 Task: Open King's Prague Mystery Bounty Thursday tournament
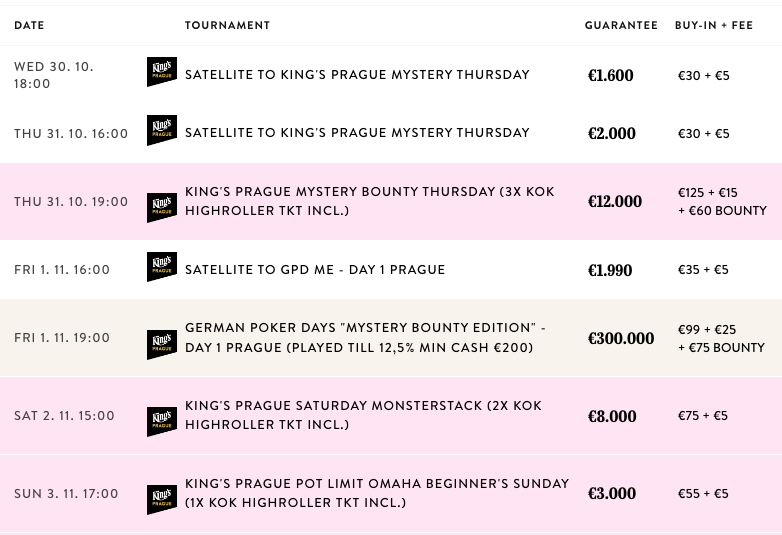[370, 201]
